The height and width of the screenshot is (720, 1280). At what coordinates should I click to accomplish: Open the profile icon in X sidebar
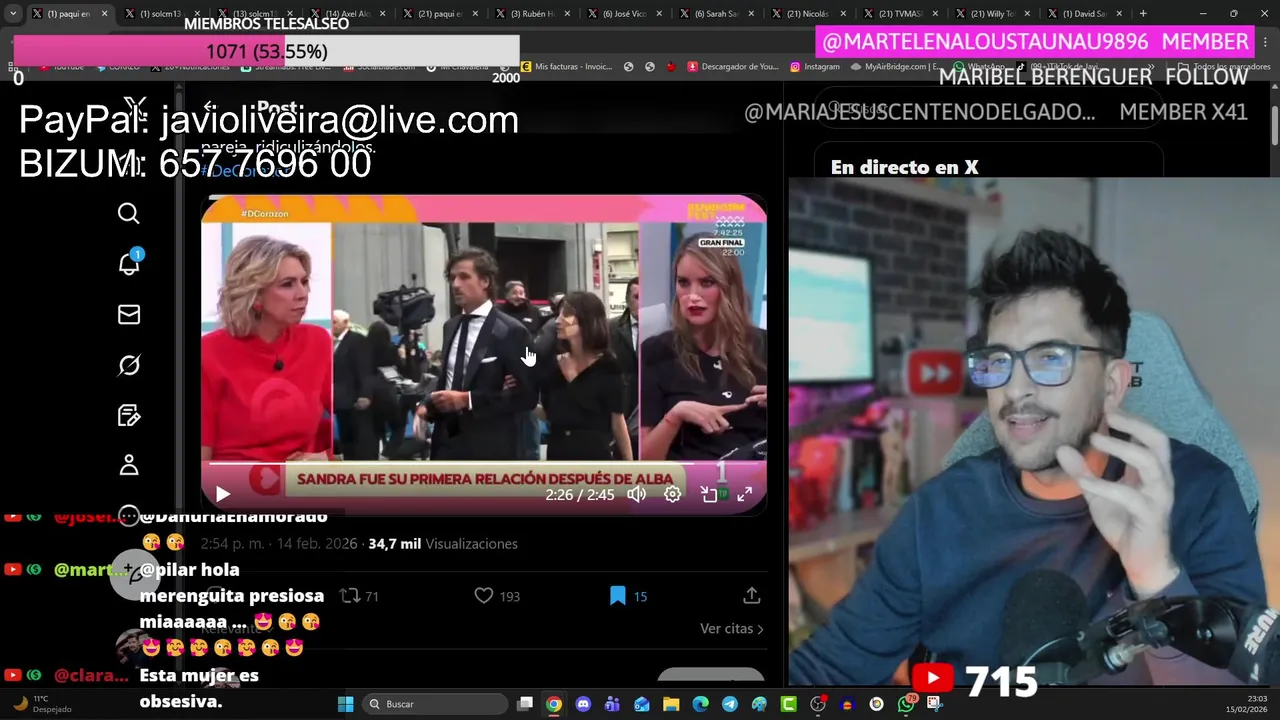point(128,465)
